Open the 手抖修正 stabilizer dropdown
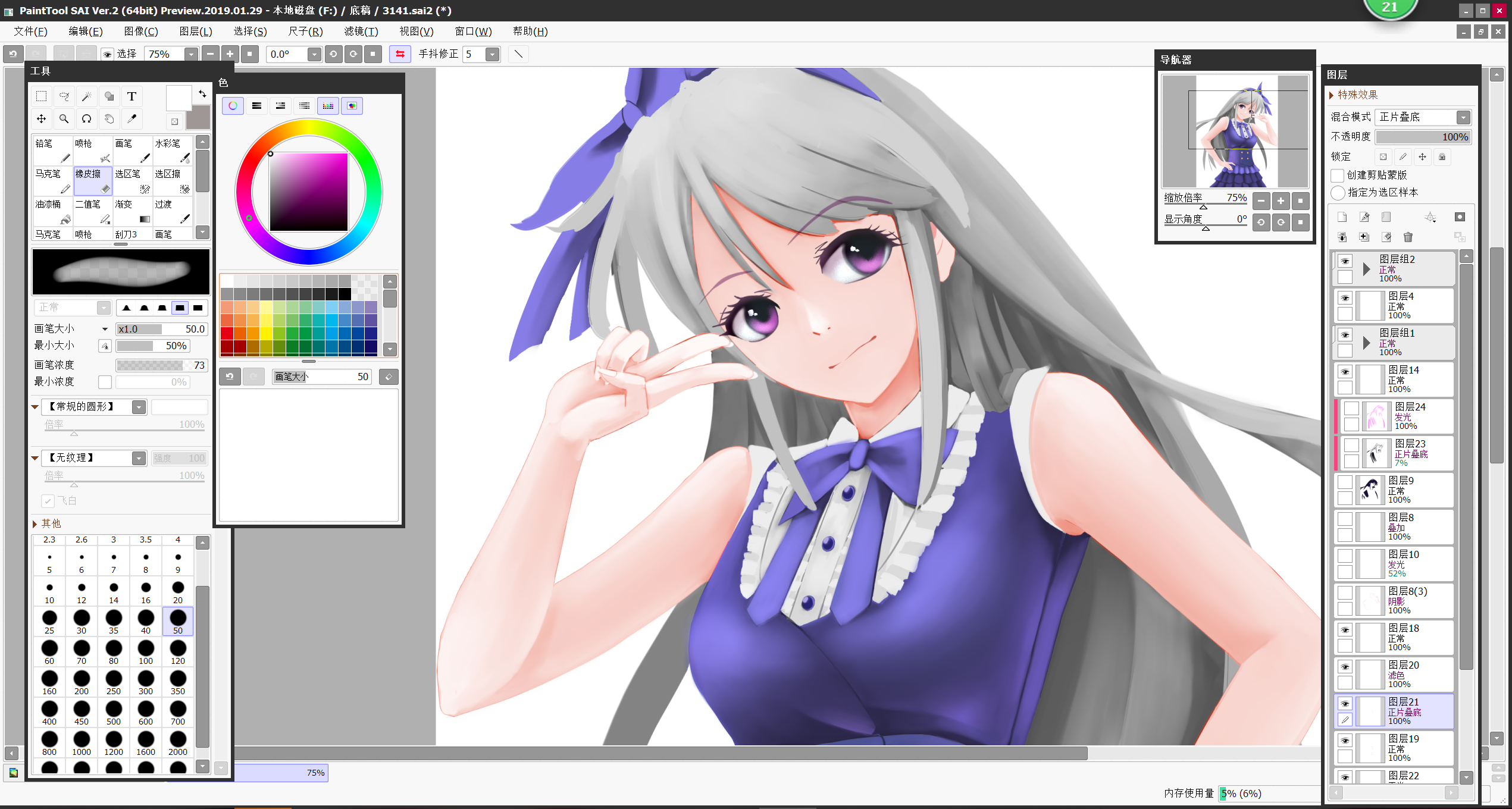The width and height of the screenshot is (1512, 809). pos(492,54)
